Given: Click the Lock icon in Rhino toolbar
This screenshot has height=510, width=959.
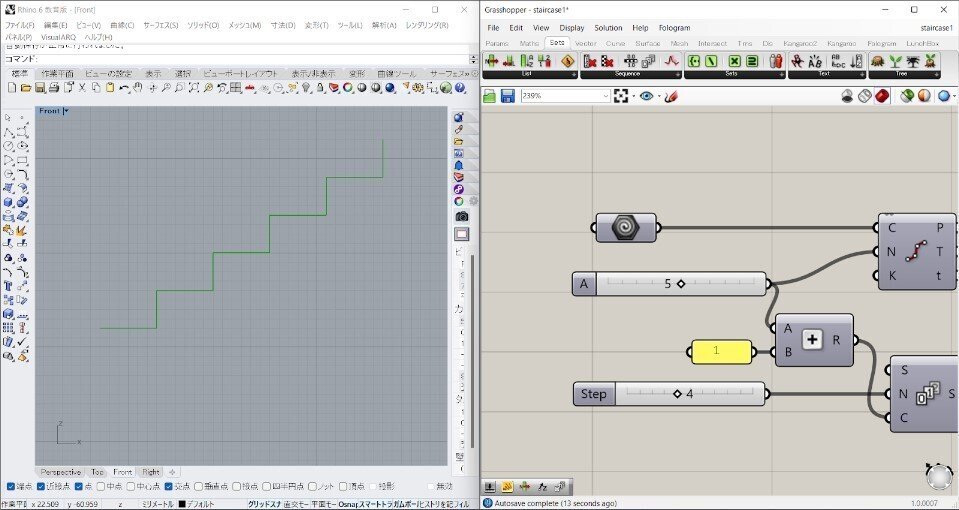Looking at the screenshot, I should (x=320, y=87).
